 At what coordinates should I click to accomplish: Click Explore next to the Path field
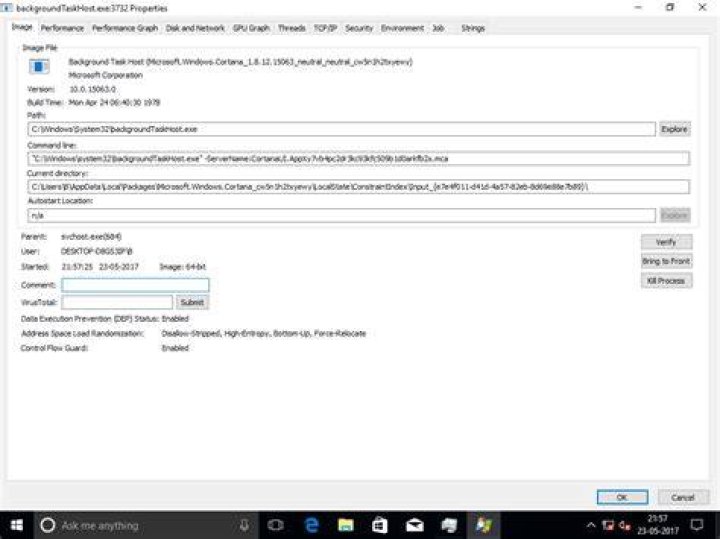[x=675, y=129]
